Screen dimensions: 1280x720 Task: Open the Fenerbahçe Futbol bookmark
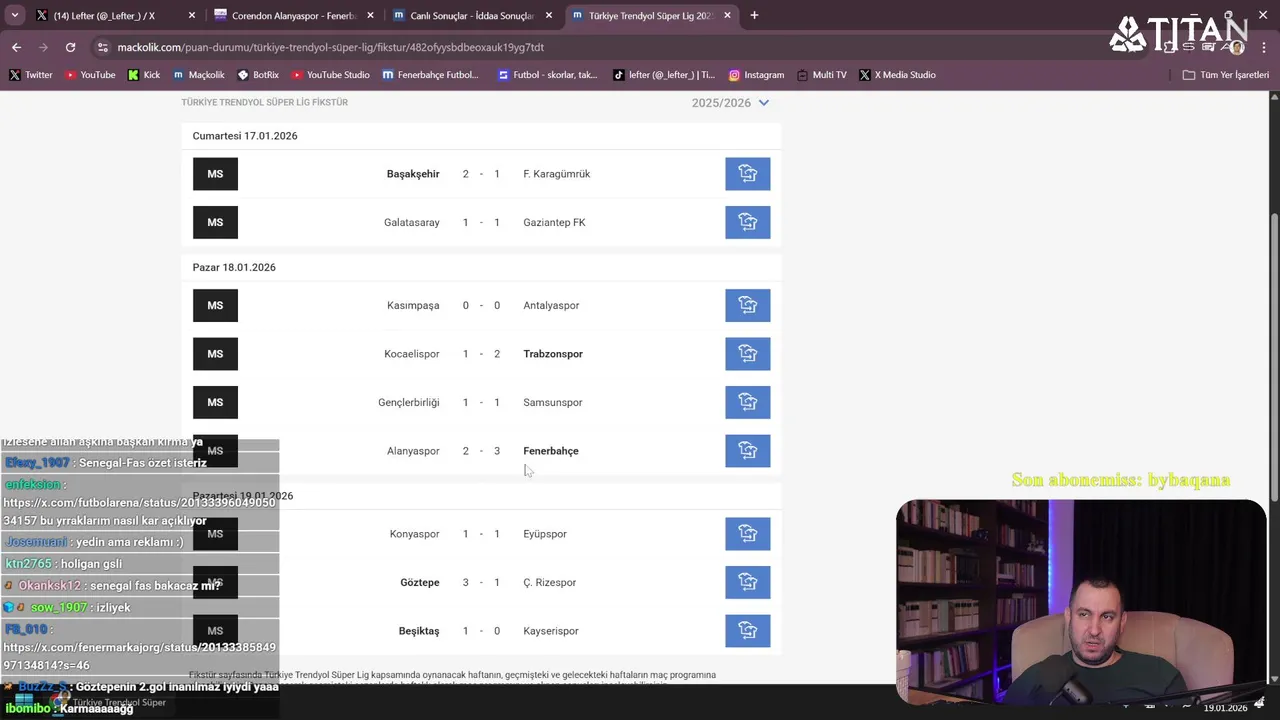[430, 75]
